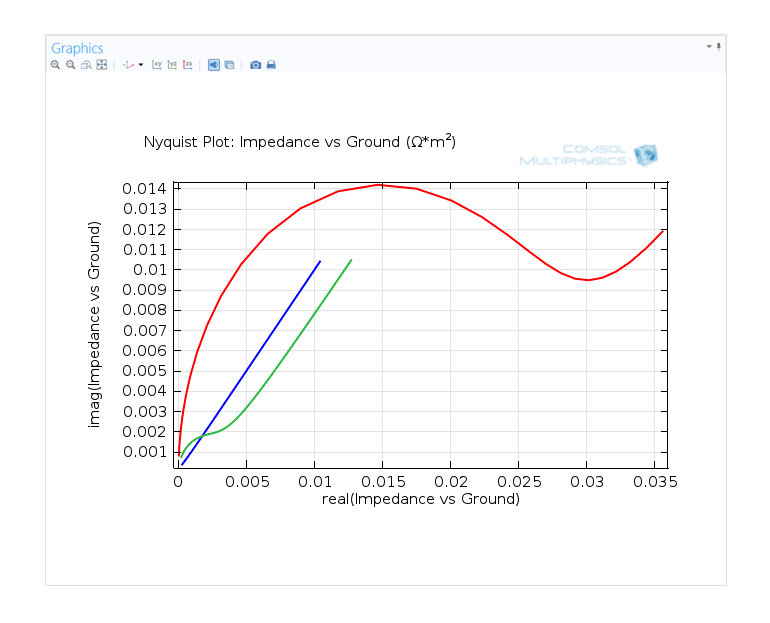Toggle the transparency button in toolbar
The height and width of the screenshot is (623, 770).
coord(229,65)
